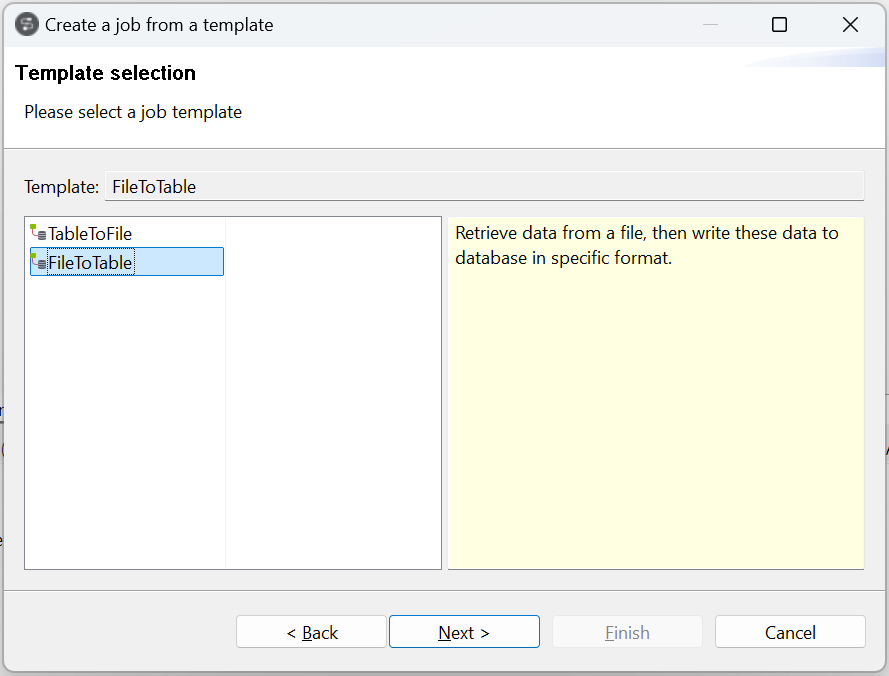Click the 'Create a job from a template' title

159,25
